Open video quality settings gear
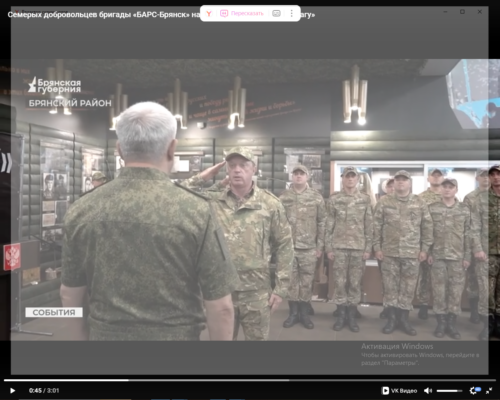Viewport: 500px width, 400px height. [474, 390]
